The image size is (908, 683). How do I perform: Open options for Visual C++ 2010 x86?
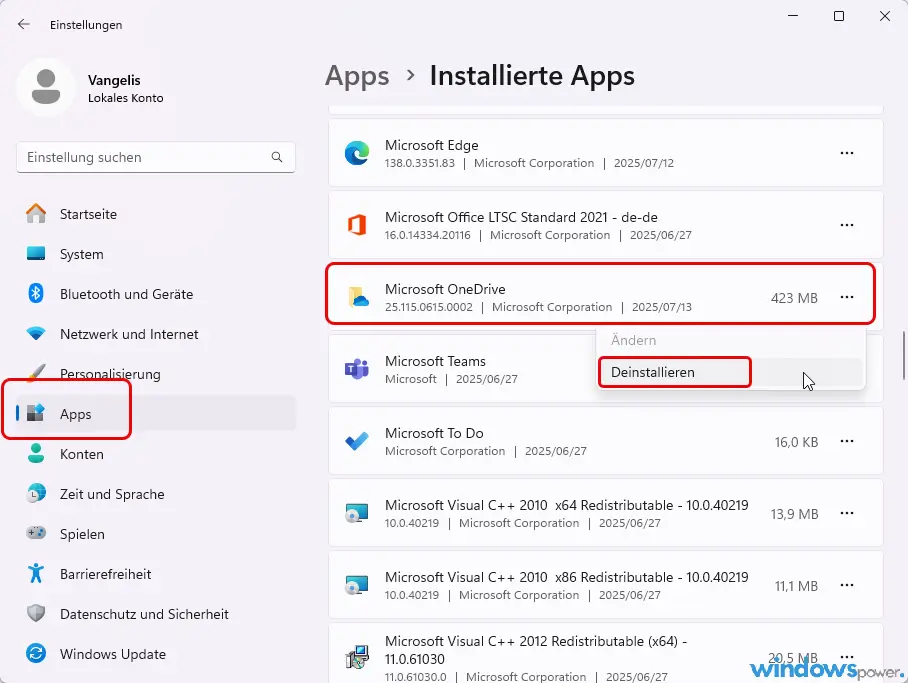847,585
